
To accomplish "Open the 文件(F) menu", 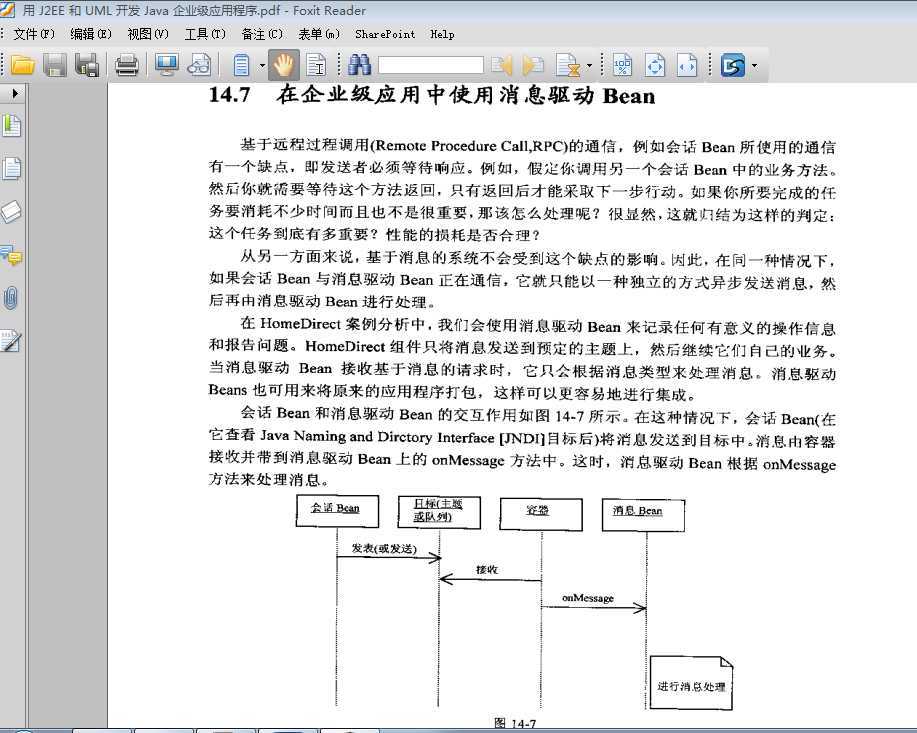I will 34,34.
